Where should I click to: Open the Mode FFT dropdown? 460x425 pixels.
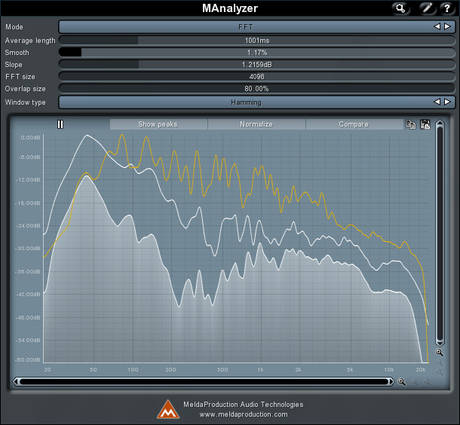(x=245, y=27)
